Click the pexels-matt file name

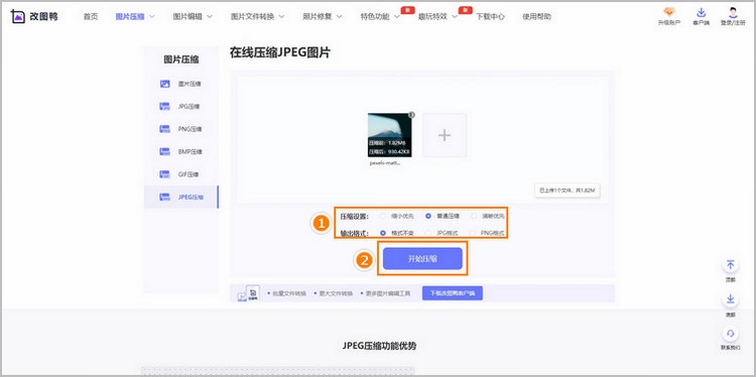click(x=385, y=163)
